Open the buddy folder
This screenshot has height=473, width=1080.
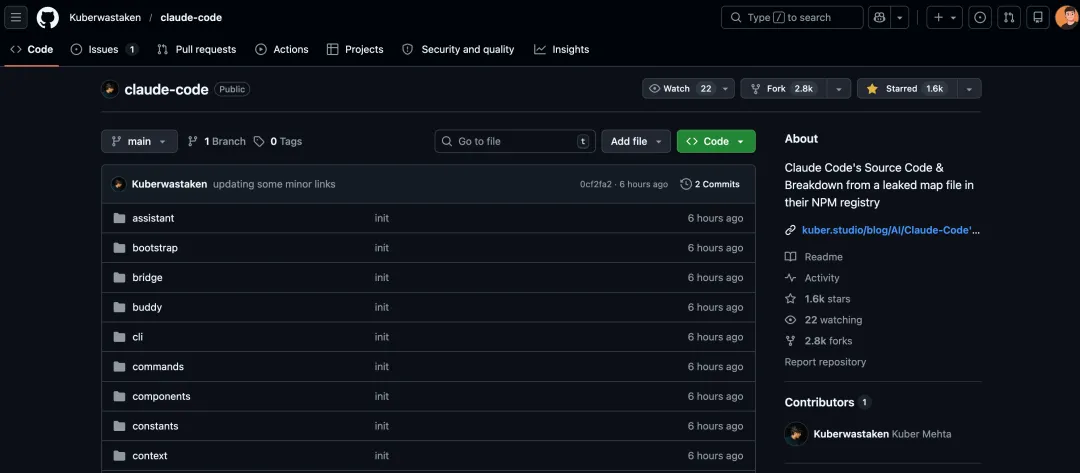[x=147, y=307]
